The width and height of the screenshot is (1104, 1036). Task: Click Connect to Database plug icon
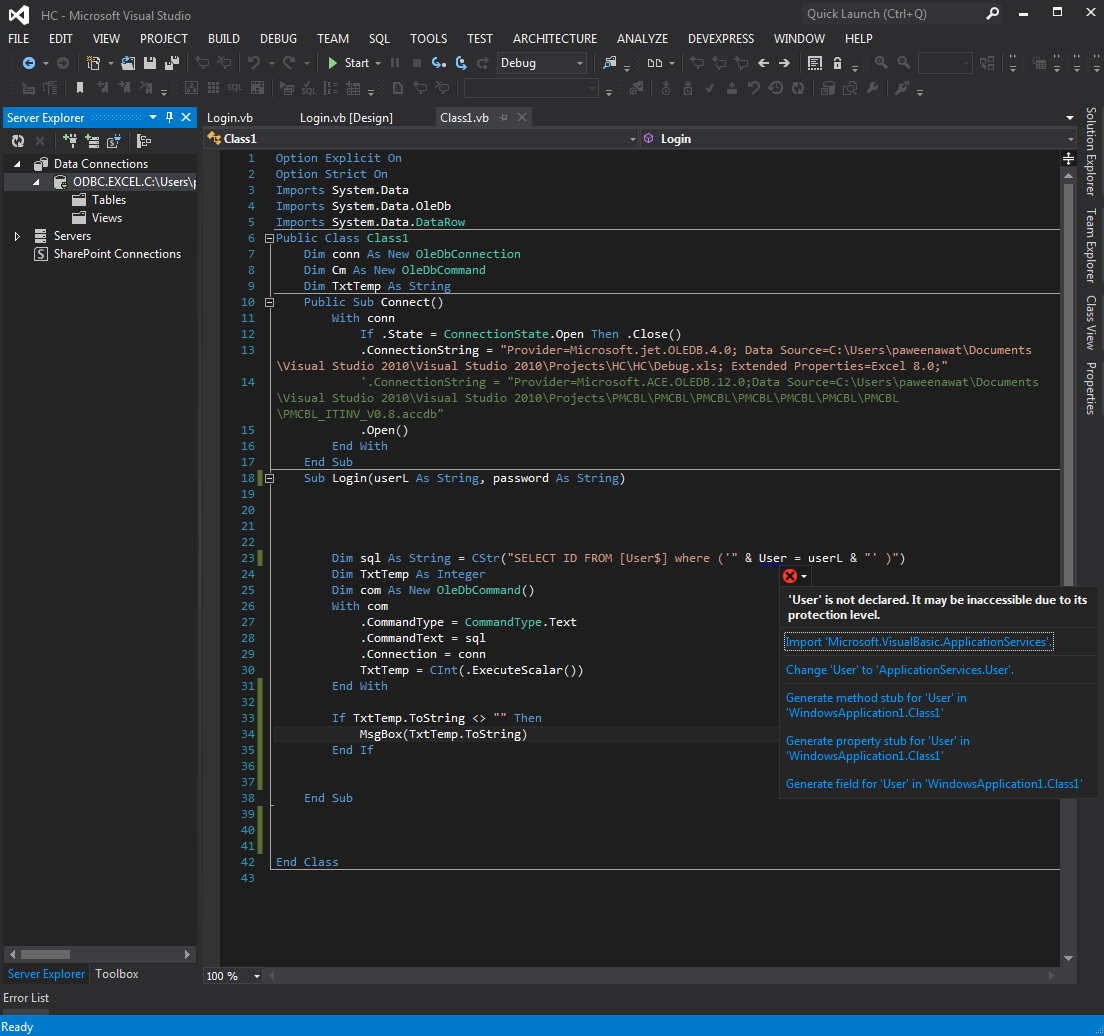coord(70,142)
